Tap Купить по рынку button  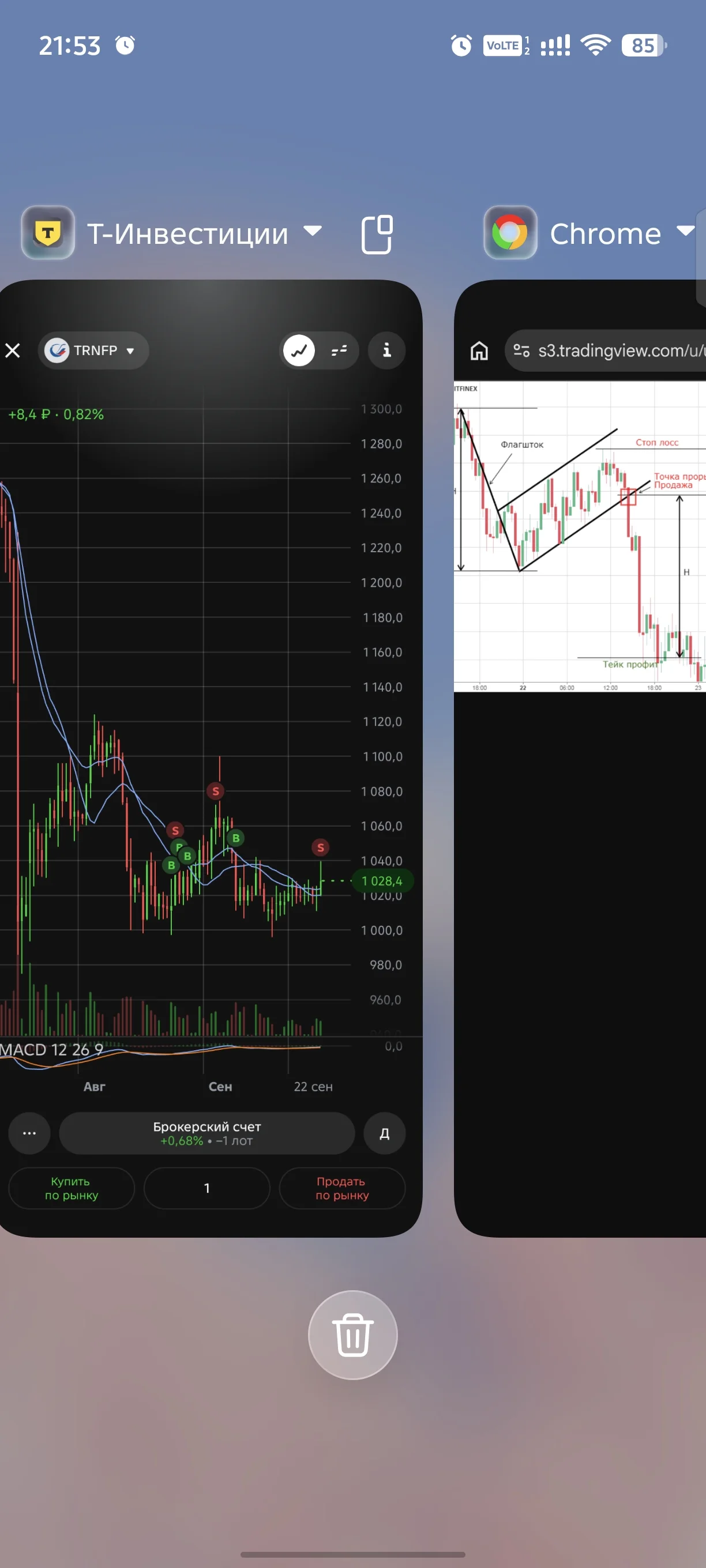click(72, 1188)
